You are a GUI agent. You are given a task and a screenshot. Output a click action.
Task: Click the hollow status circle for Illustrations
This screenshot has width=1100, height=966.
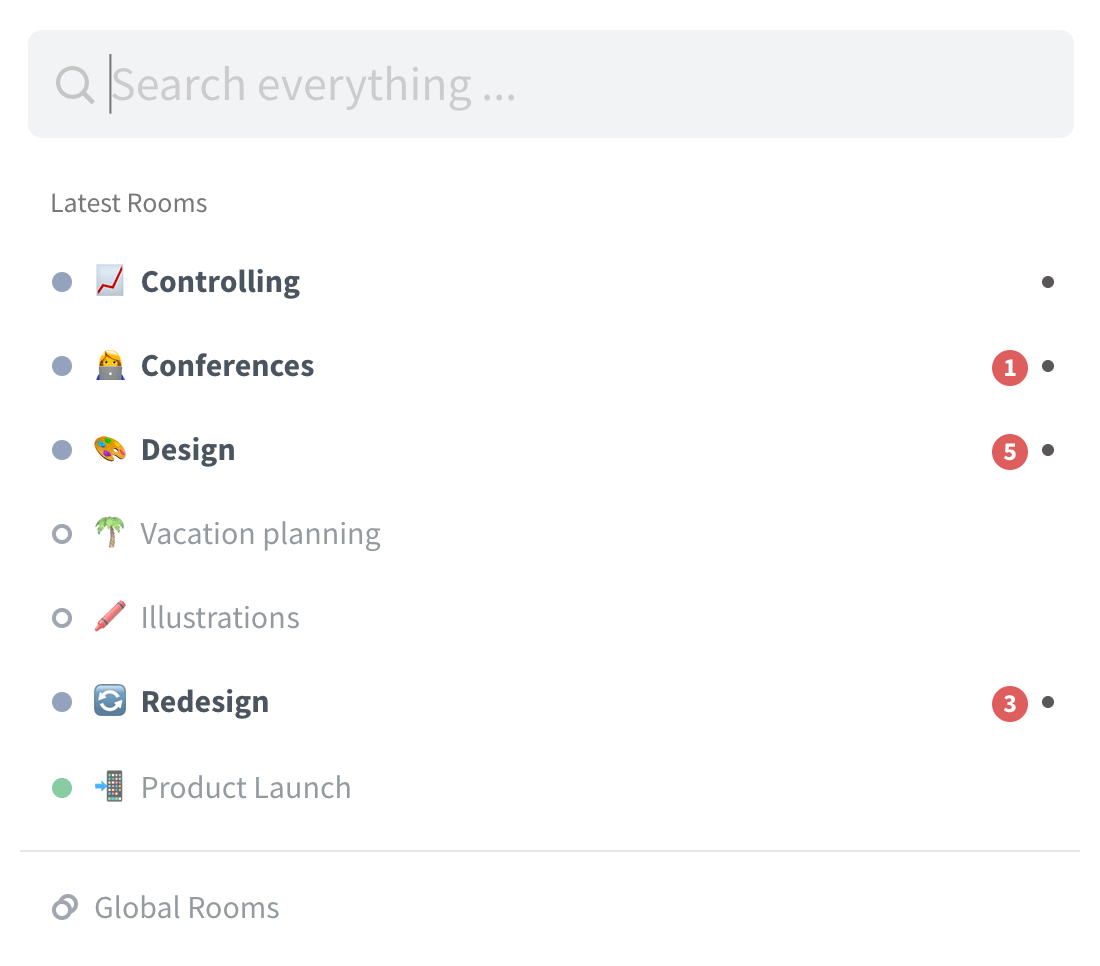click(x=62, y=618)
